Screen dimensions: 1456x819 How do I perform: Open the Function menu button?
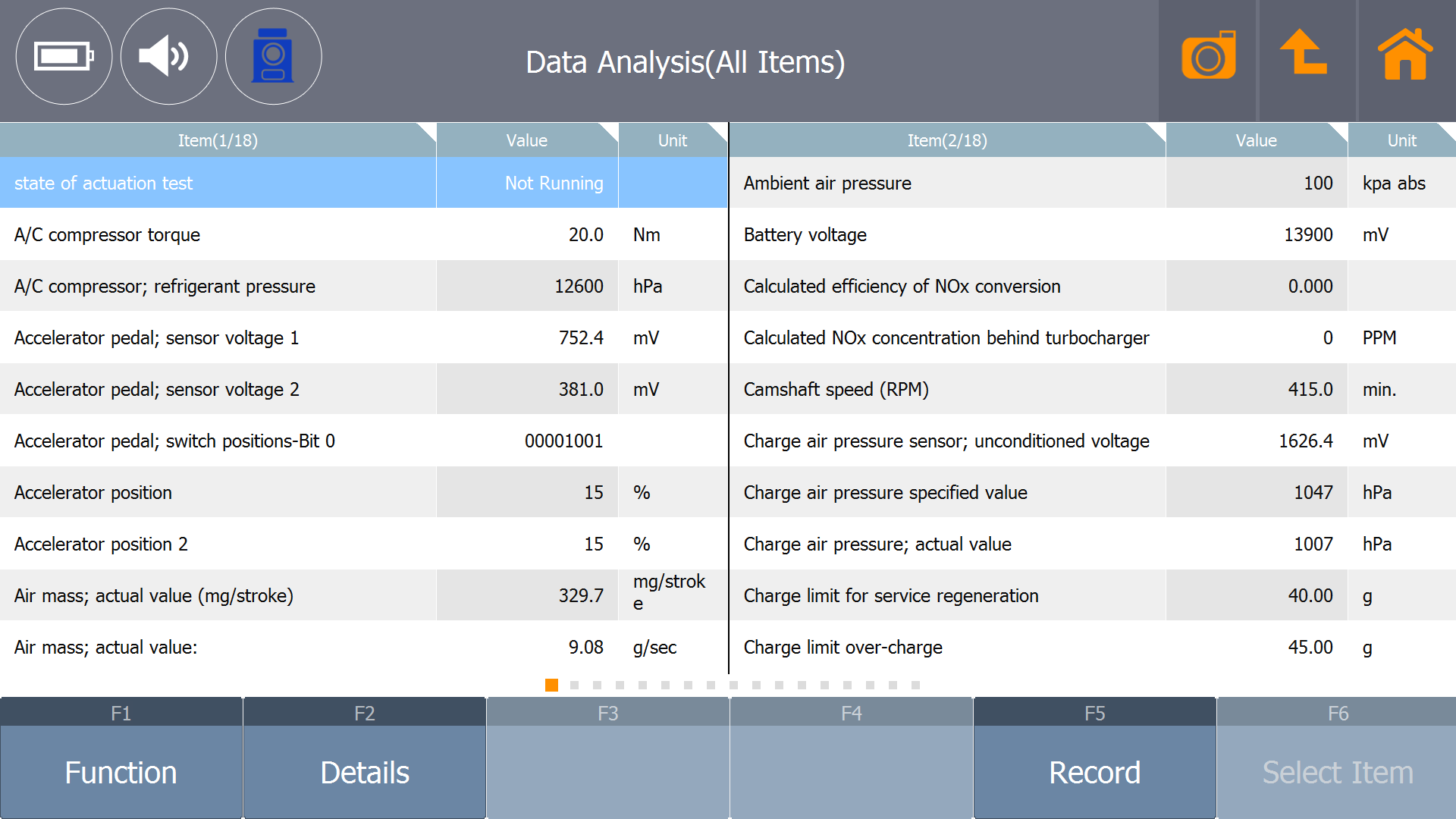pyautogui.click(x=121, y=771)
